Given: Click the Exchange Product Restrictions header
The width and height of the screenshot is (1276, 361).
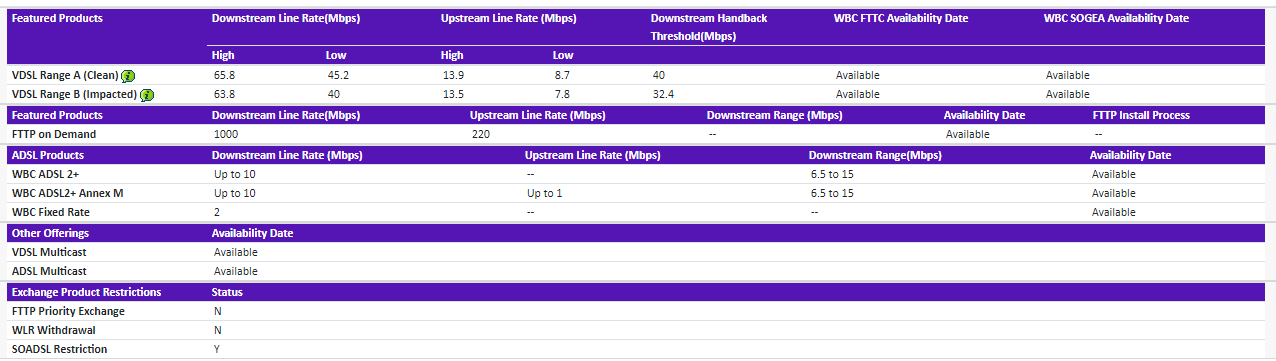Looking at the screenshot, I should click(86, 292).
